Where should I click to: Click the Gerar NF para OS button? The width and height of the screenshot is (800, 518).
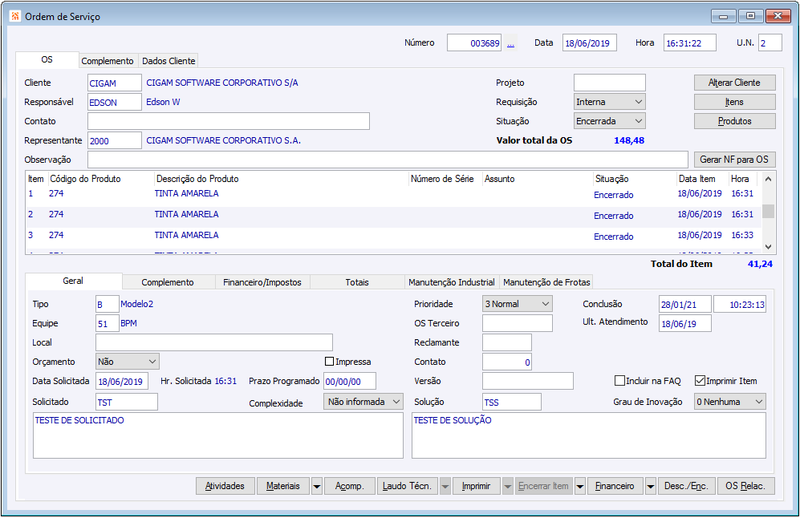pyautogui.click(x=734, y=160)
